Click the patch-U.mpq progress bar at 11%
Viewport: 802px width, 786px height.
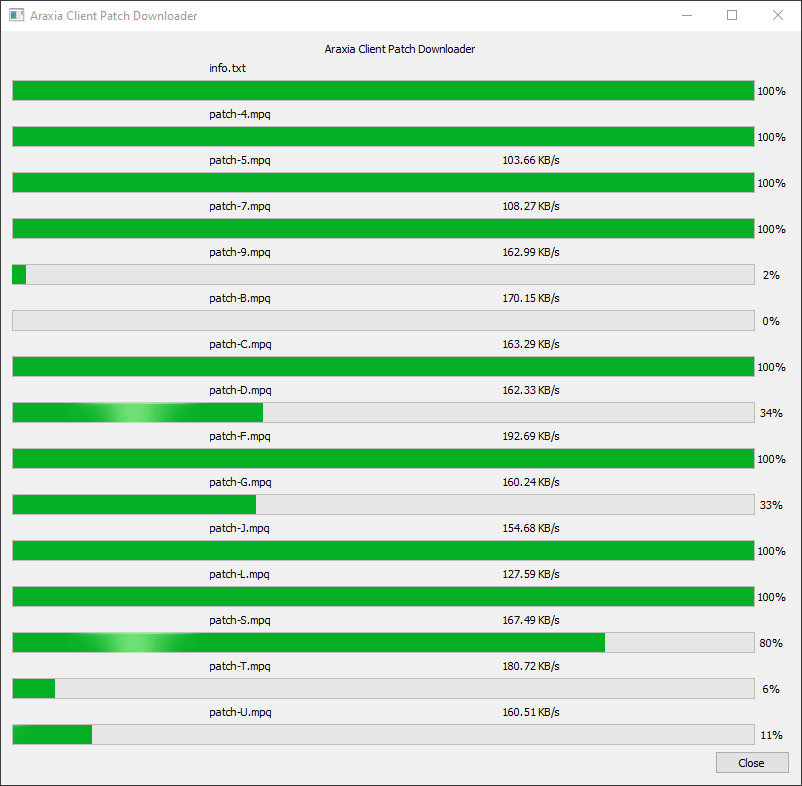coord(383,735)
